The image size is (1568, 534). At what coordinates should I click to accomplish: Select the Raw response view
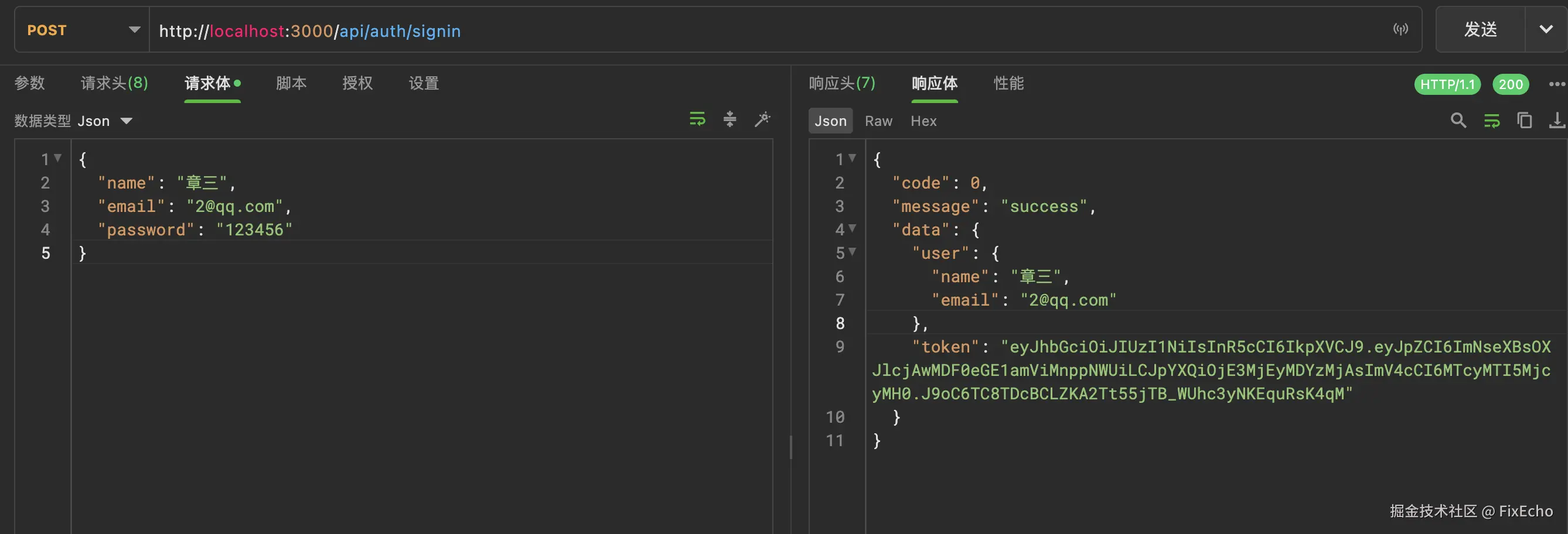pyautogui.click(x=878, y=121)
